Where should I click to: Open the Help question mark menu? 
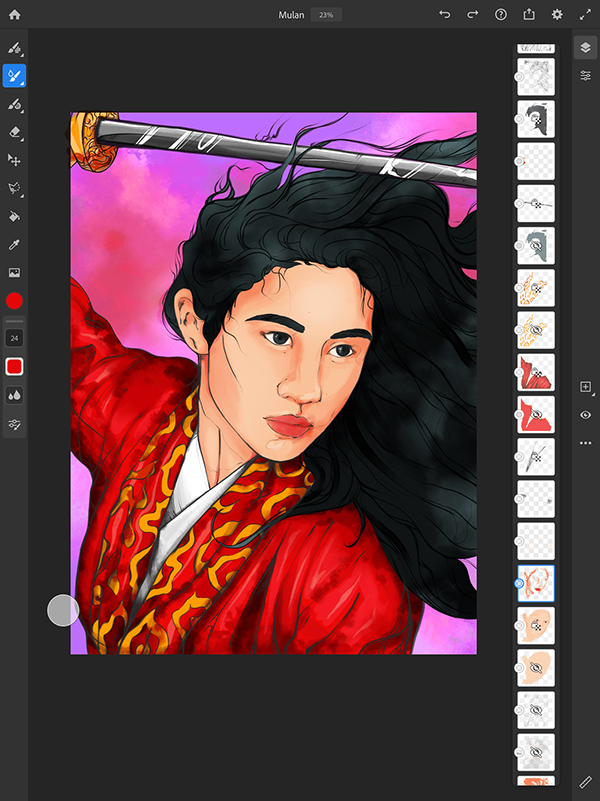pos(501,14)
